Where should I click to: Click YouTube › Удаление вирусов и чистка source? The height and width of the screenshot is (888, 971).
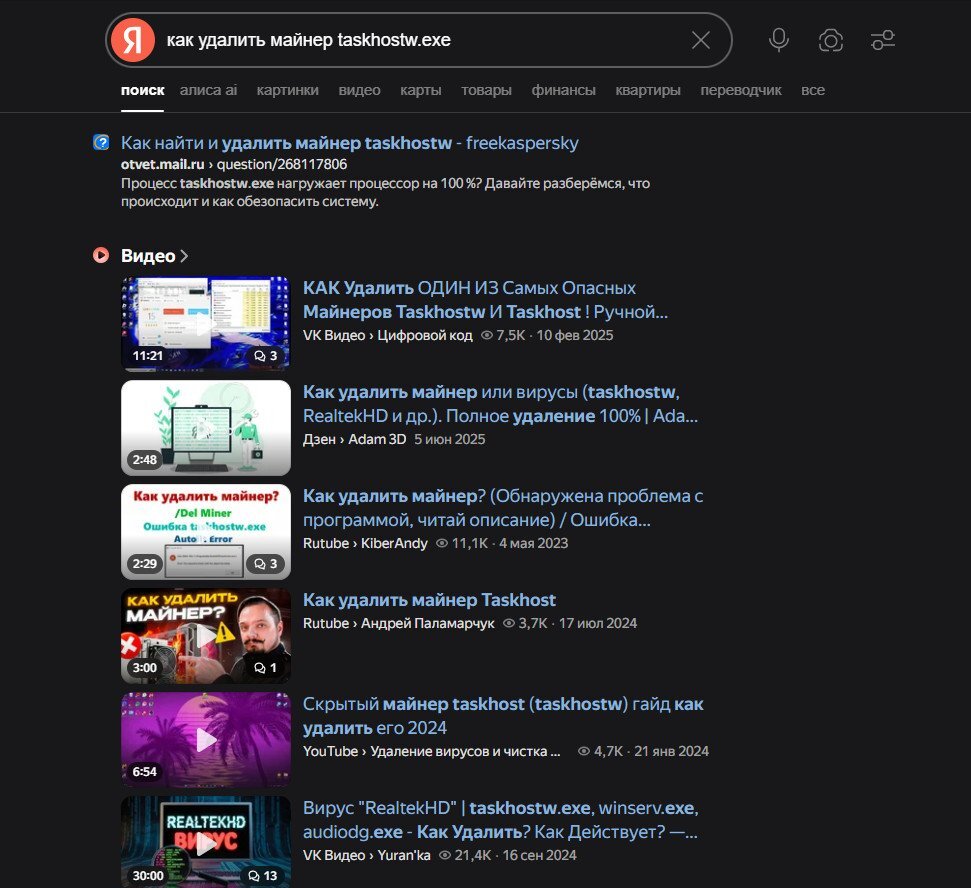[431, 751]
